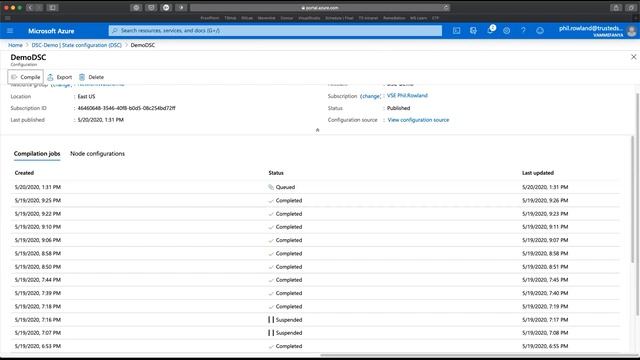Open the job created 5/19/2020, 9:25 PM

(x=315, y=200)
